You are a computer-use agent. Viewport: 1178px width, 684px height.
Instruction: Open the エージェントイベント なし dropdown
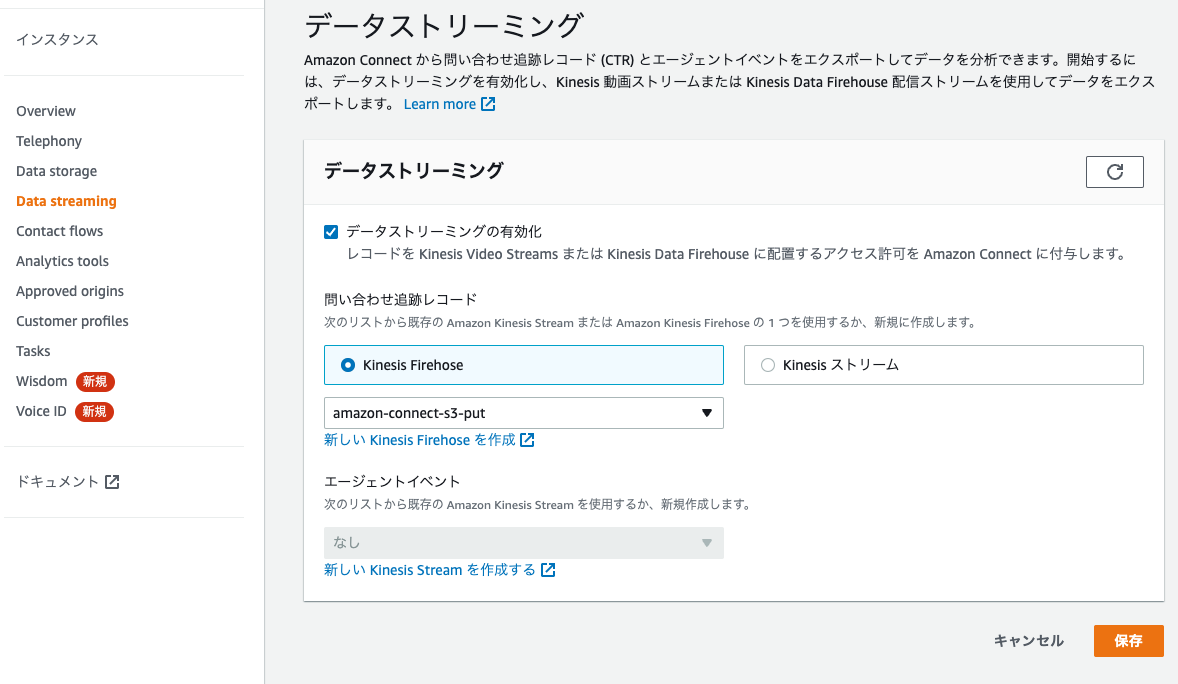(524, 543)
